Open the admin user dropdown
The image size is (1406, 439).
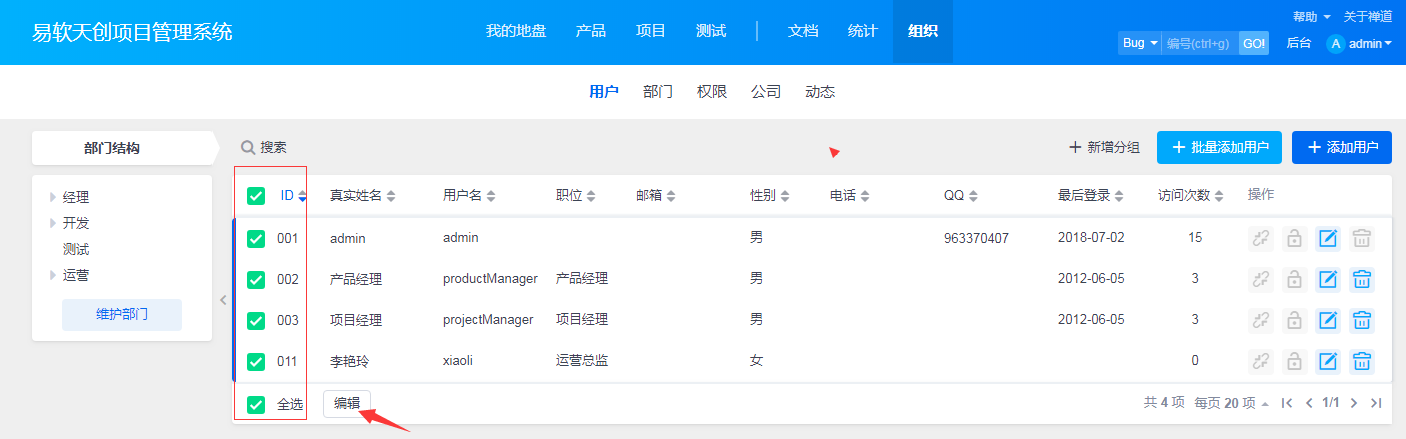coord(1370,43)
